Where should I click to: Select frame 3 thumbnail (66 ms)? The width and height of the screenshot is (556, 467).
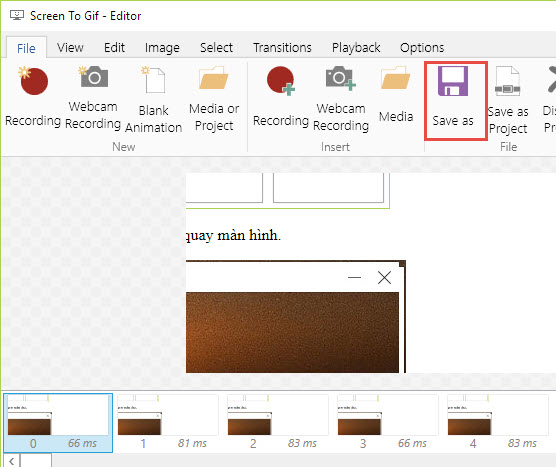388,423
